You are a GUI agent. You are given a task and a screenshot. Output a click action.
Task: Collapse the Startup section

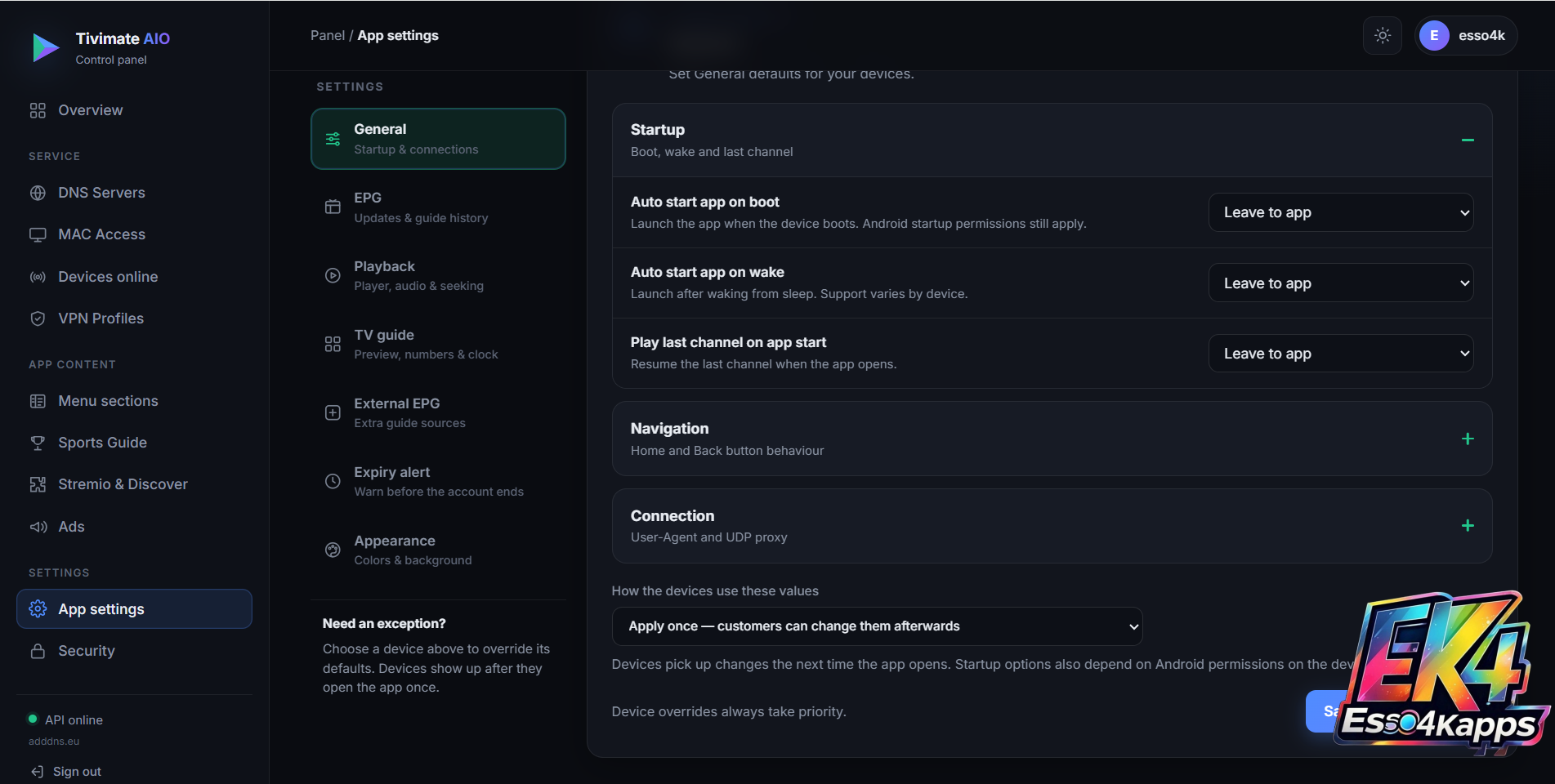click(1468, 140)
